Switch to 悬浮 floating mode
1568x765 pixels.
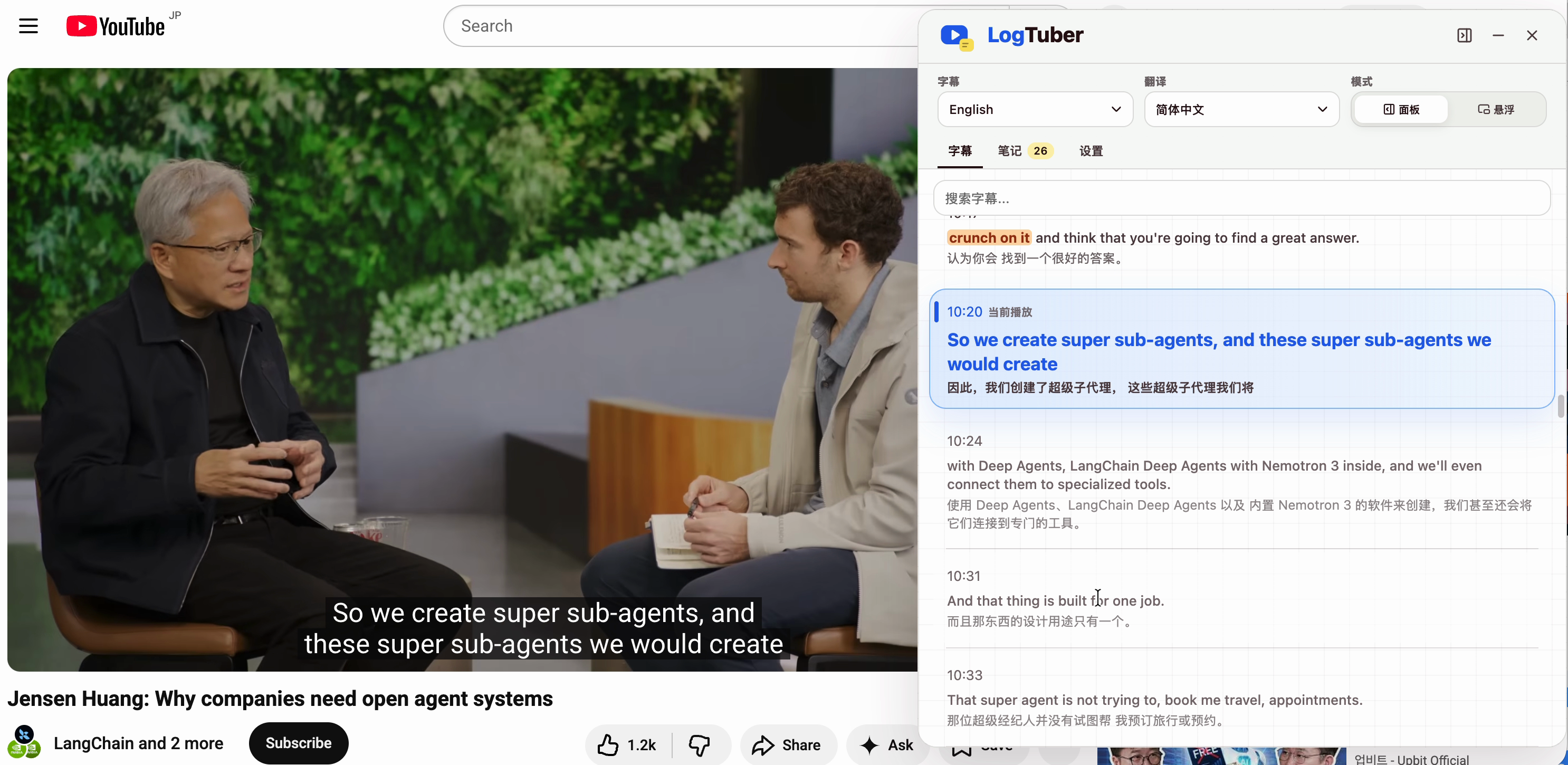point(1496,110)
